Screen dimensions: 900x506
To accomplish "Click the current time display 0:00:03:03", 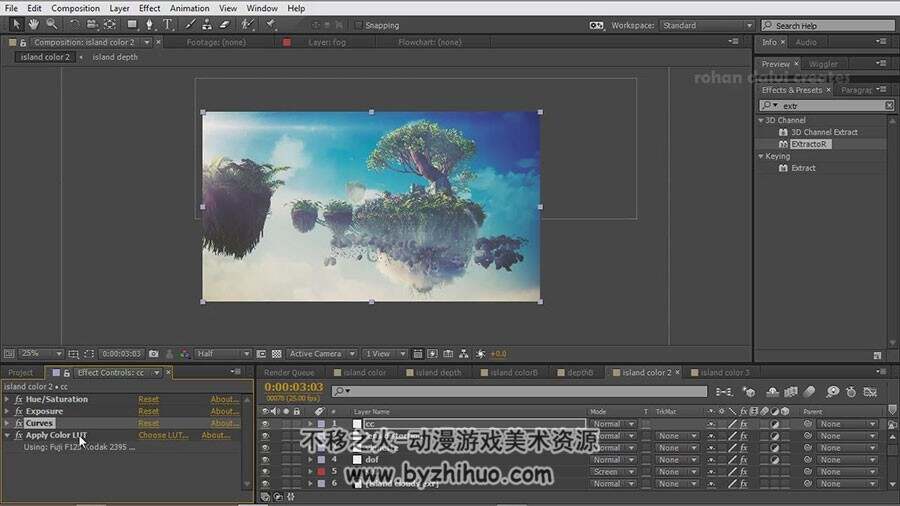I will click(x=294, y=387).
